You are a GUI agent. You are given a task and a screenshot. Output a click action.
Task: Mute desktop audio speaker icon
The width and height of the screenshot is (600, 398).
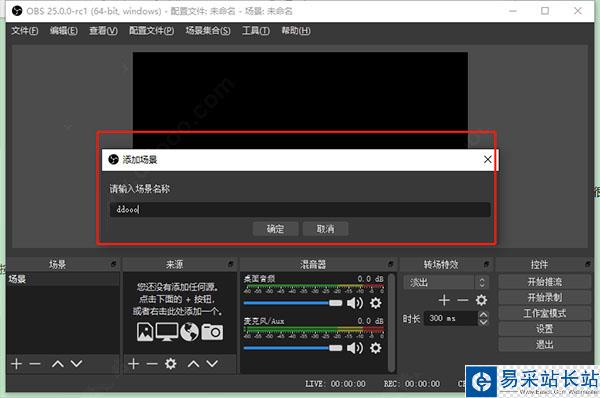point(355,303)
